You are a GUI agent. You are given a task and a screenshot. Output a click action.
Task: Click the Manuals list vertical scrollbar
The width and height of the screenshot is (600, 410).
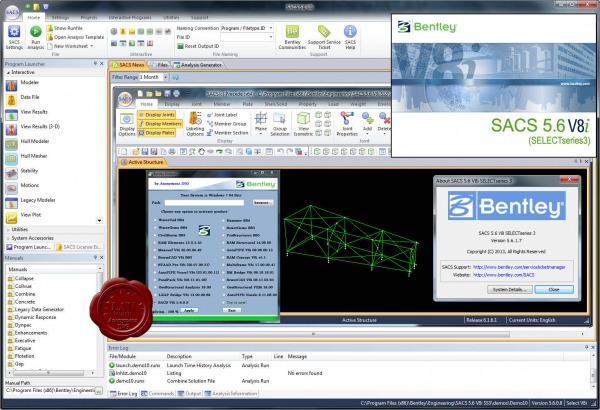99,318
